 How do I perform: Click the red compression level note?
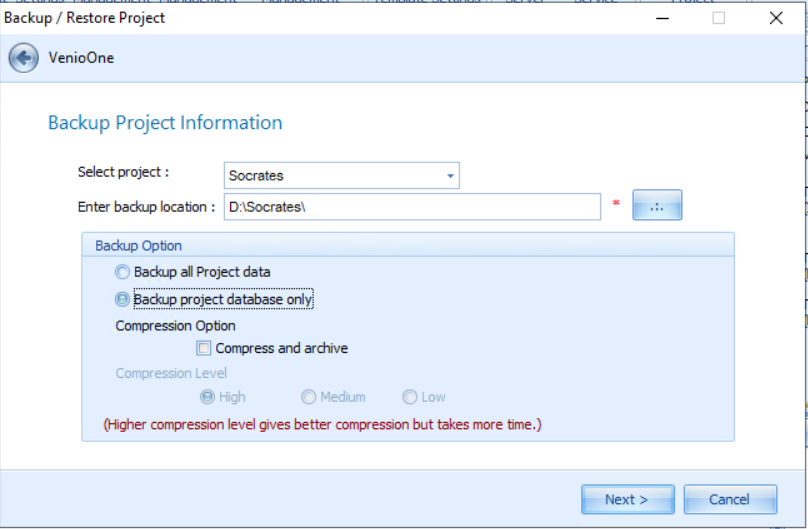[323, 425]
